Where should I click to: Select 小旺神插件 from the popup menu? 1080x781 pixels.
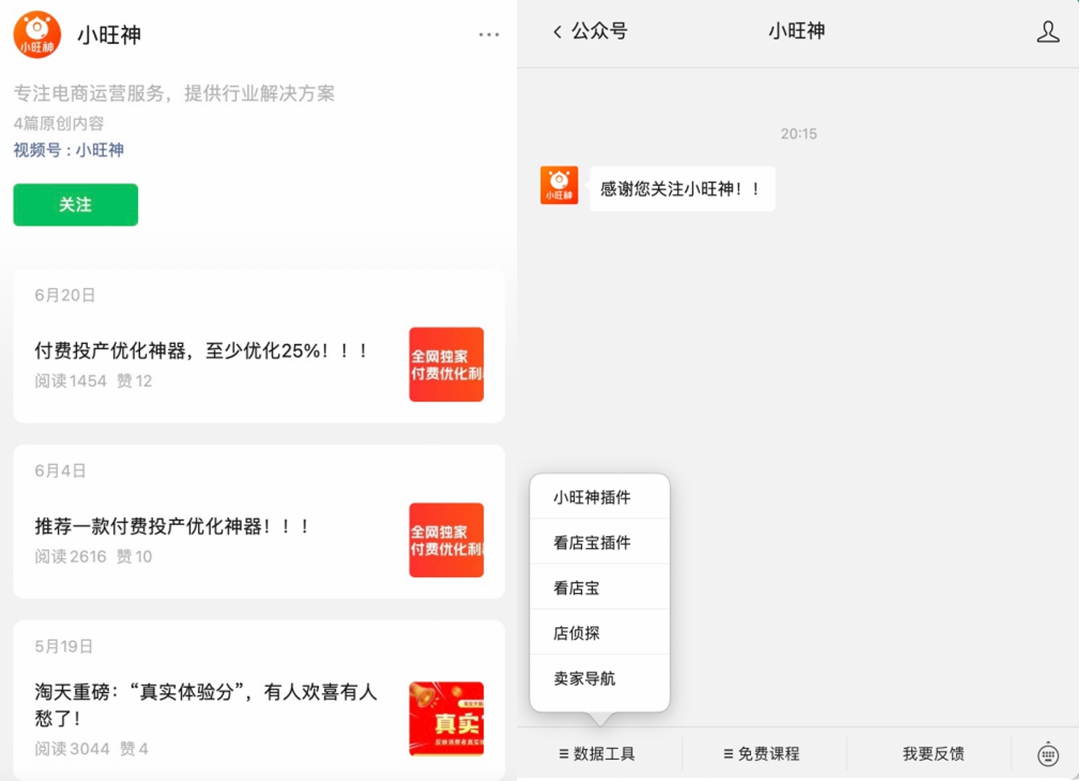(x=600, y=497)
